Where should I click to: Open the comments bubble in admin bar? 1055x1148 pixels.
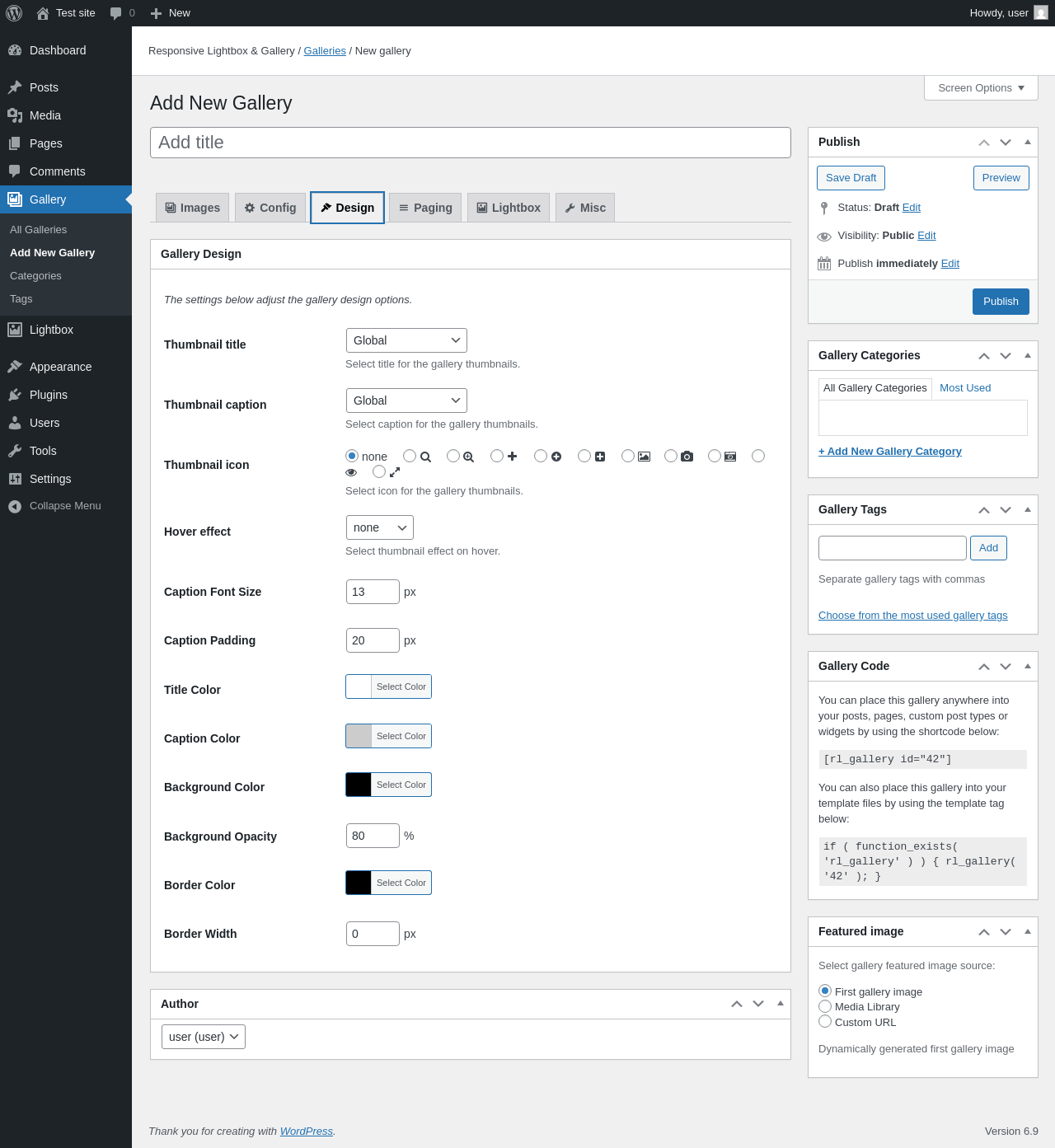116,13
